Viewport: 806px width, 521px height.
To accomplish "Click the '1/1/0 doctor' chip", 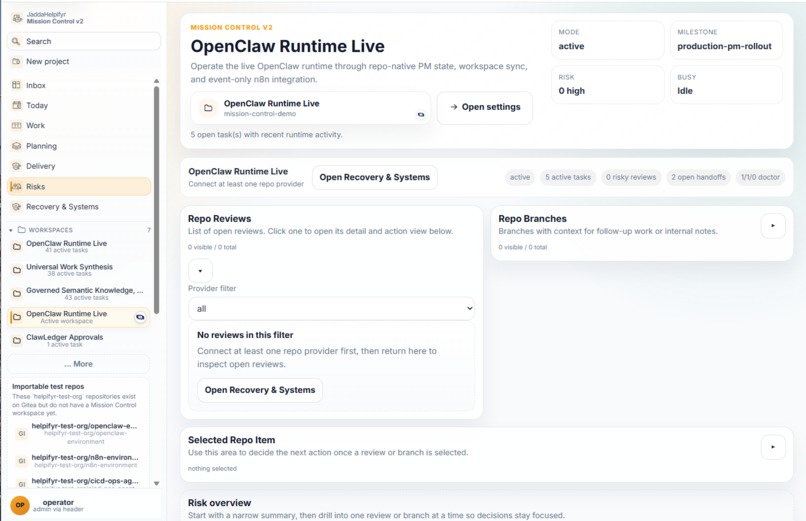I will coord(760,177).
